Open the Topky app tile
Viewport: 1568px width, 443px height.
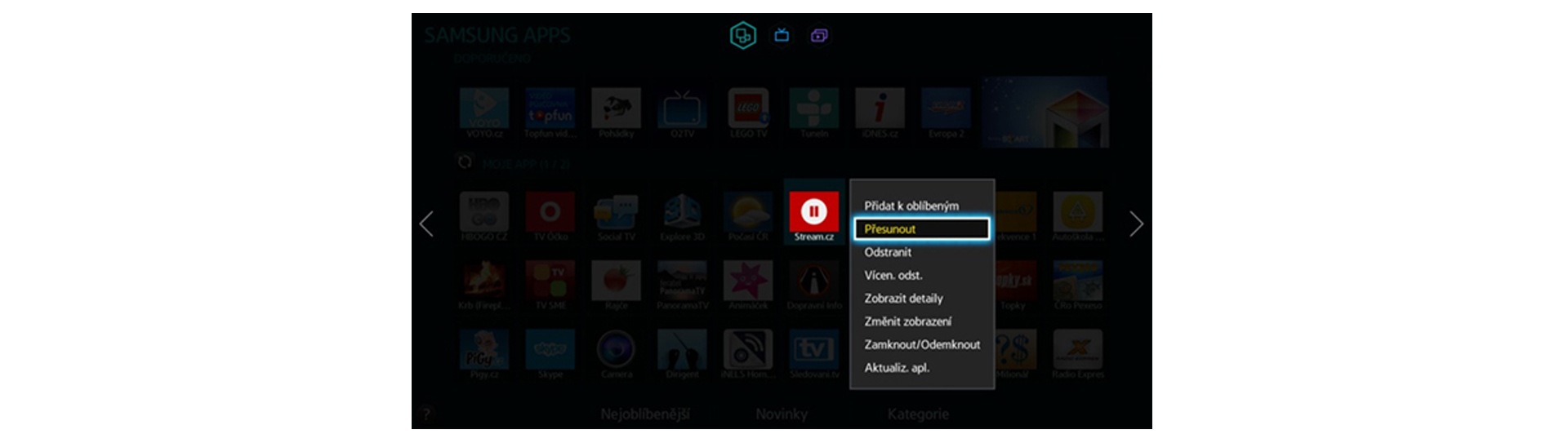tap(1015, 286)
